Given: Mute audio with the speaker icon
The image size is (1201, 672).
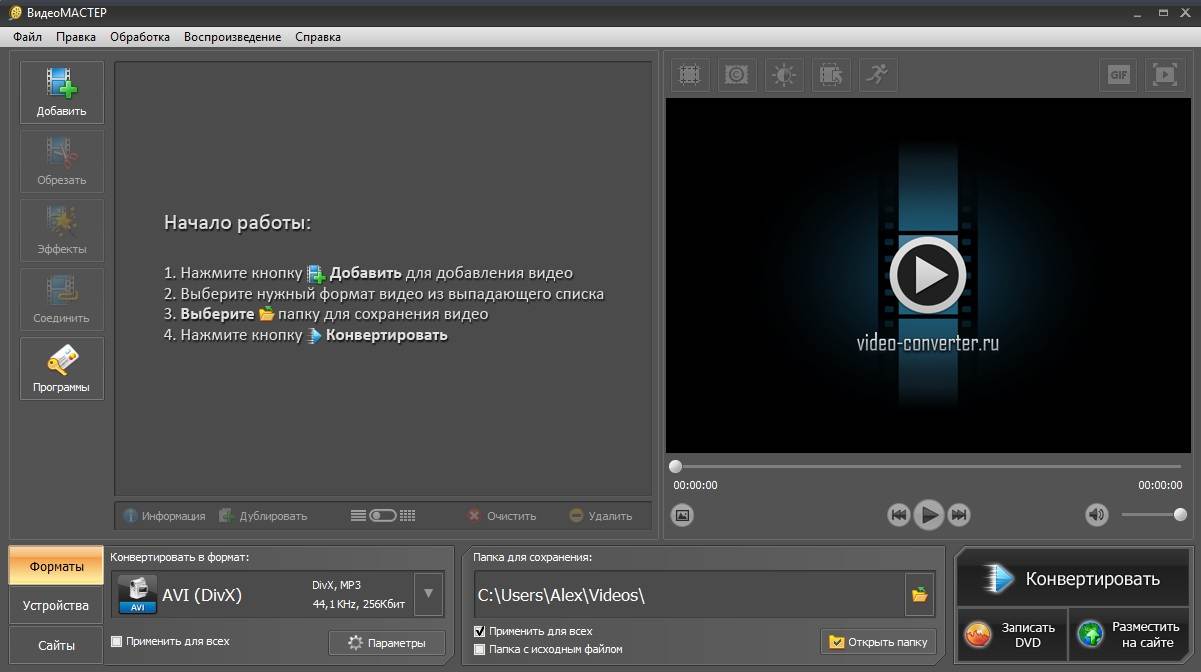Looking at the screenshot, I should click(1097, 515).
